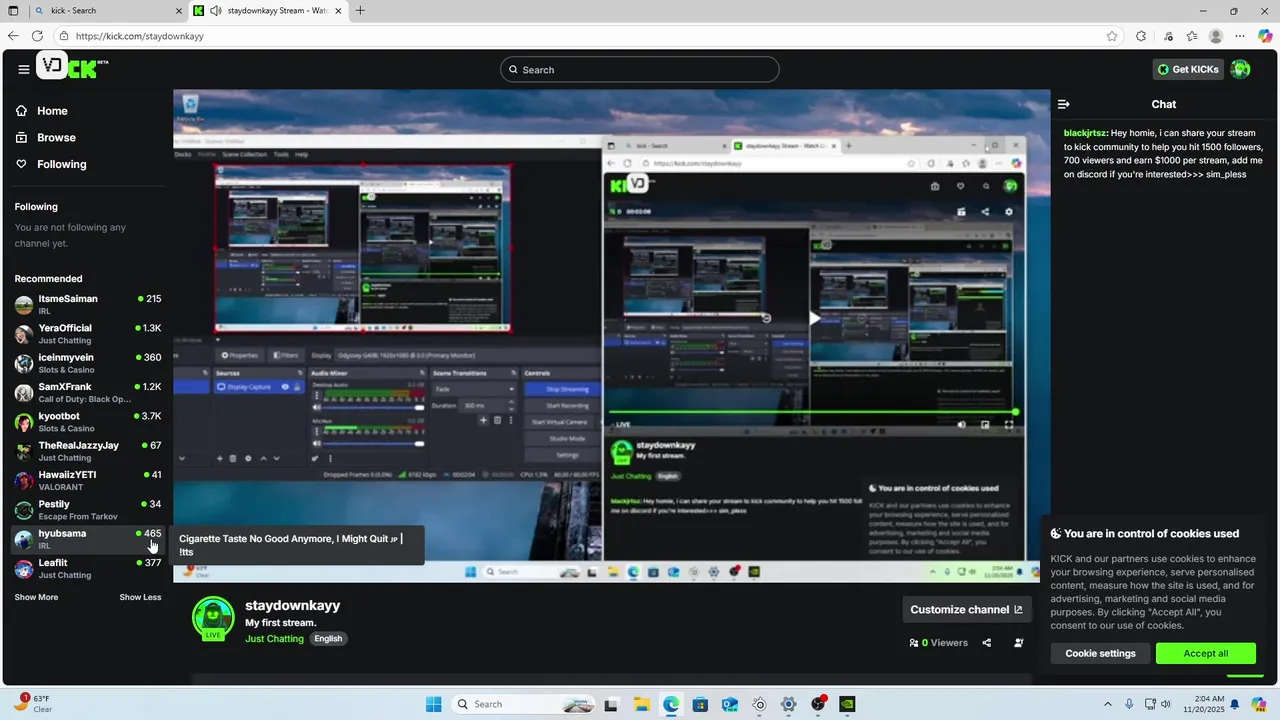
Task: Open YeraOfficial recommended channel
Action: click(x=88, y=333)
